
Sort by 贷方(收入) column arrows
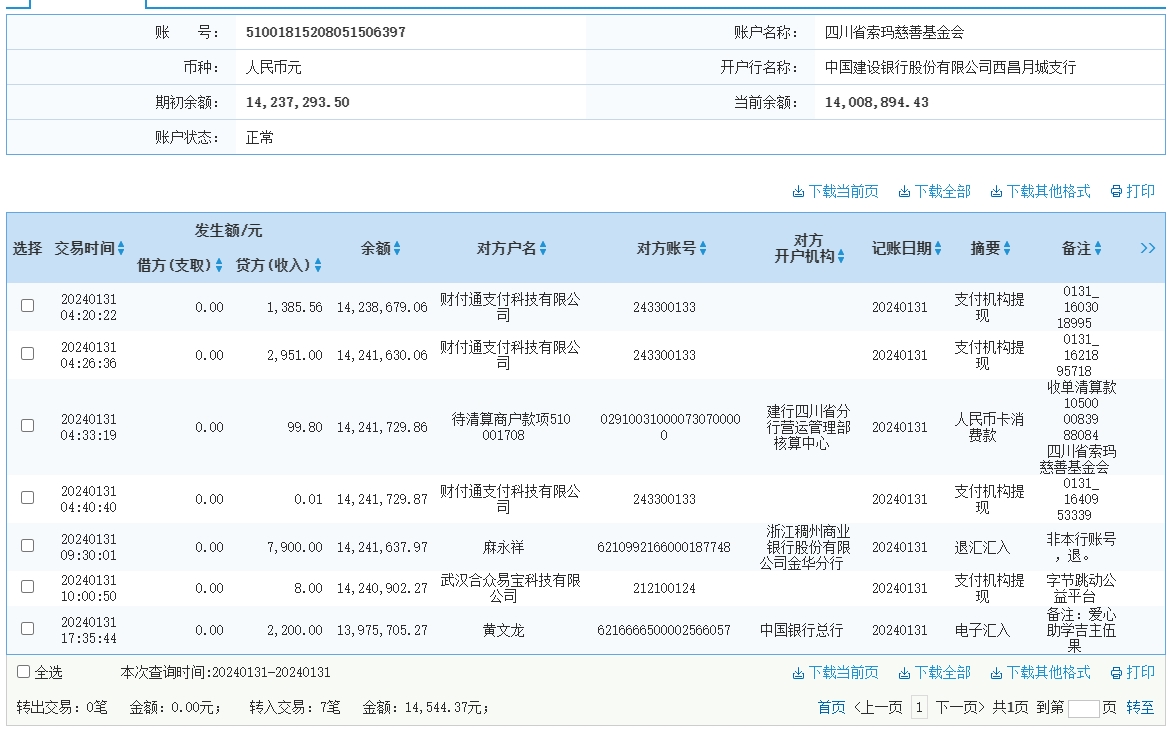coord(318,265)
